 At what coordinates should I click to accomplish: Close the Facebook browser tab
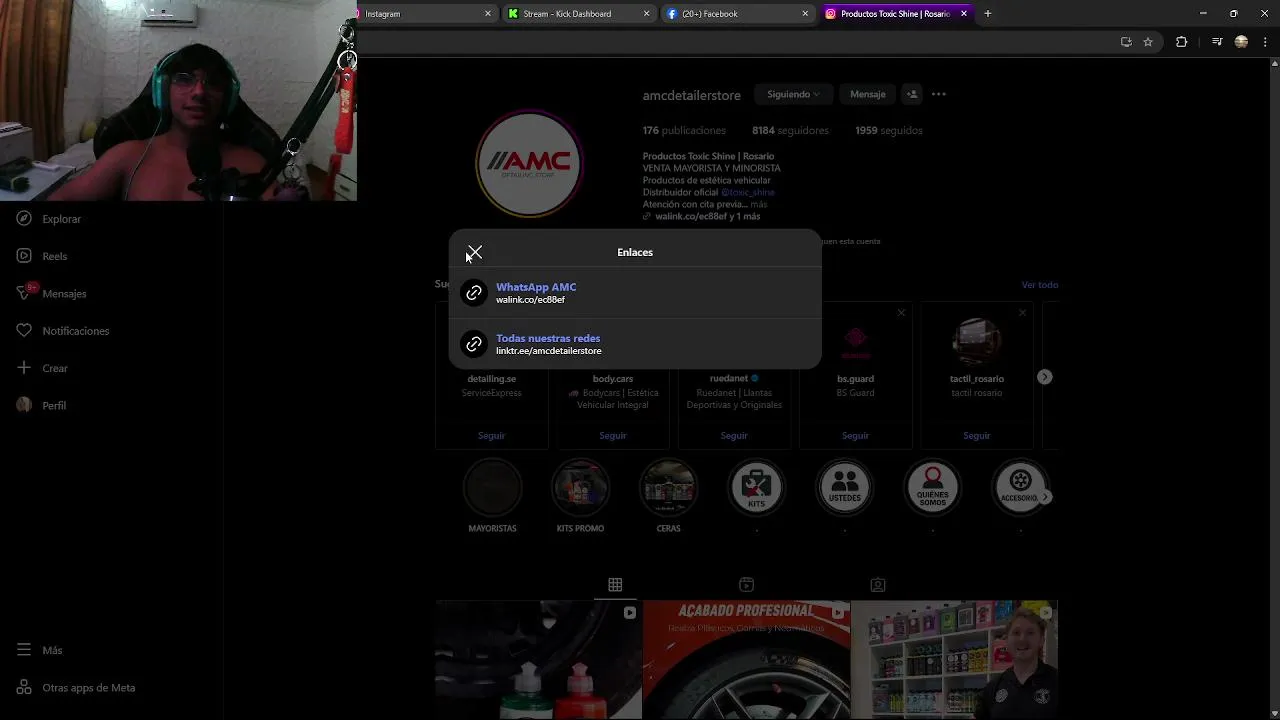point(805,14)
